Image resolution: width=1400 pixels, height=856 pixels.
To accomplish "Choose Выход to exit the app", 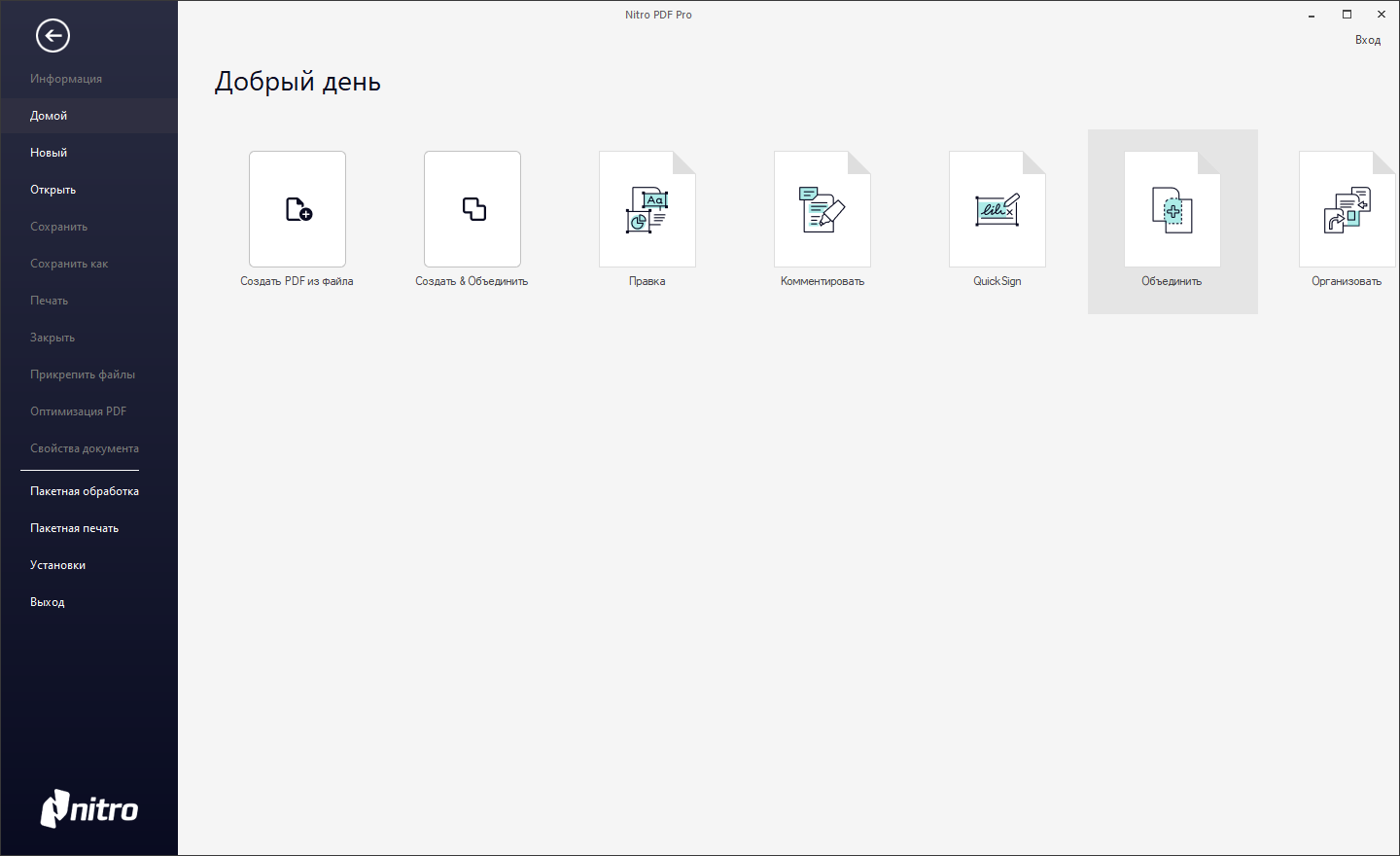I will [88, 602].
